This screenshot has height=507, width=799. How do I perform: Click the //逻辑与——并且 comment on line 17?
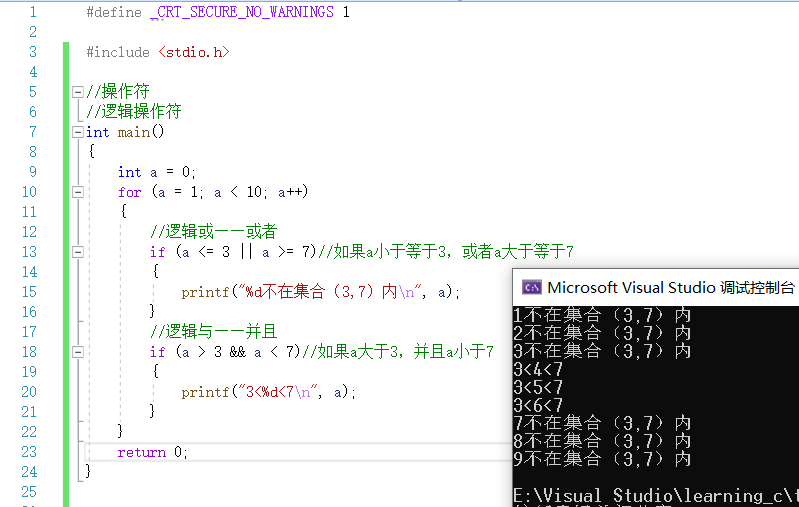point(214,332)
